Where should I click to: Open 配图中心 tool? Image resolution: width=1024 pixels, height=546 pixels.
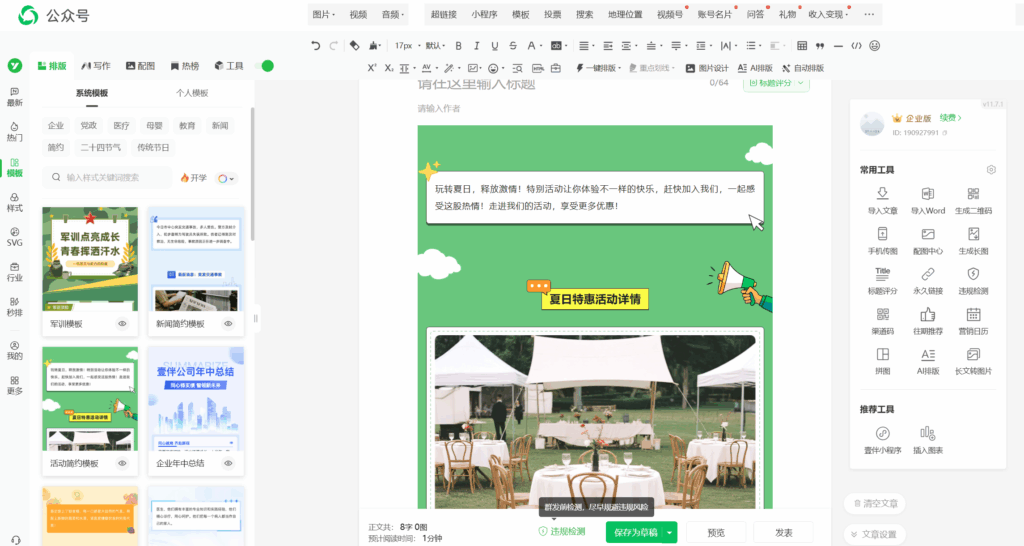coord(928,241)
